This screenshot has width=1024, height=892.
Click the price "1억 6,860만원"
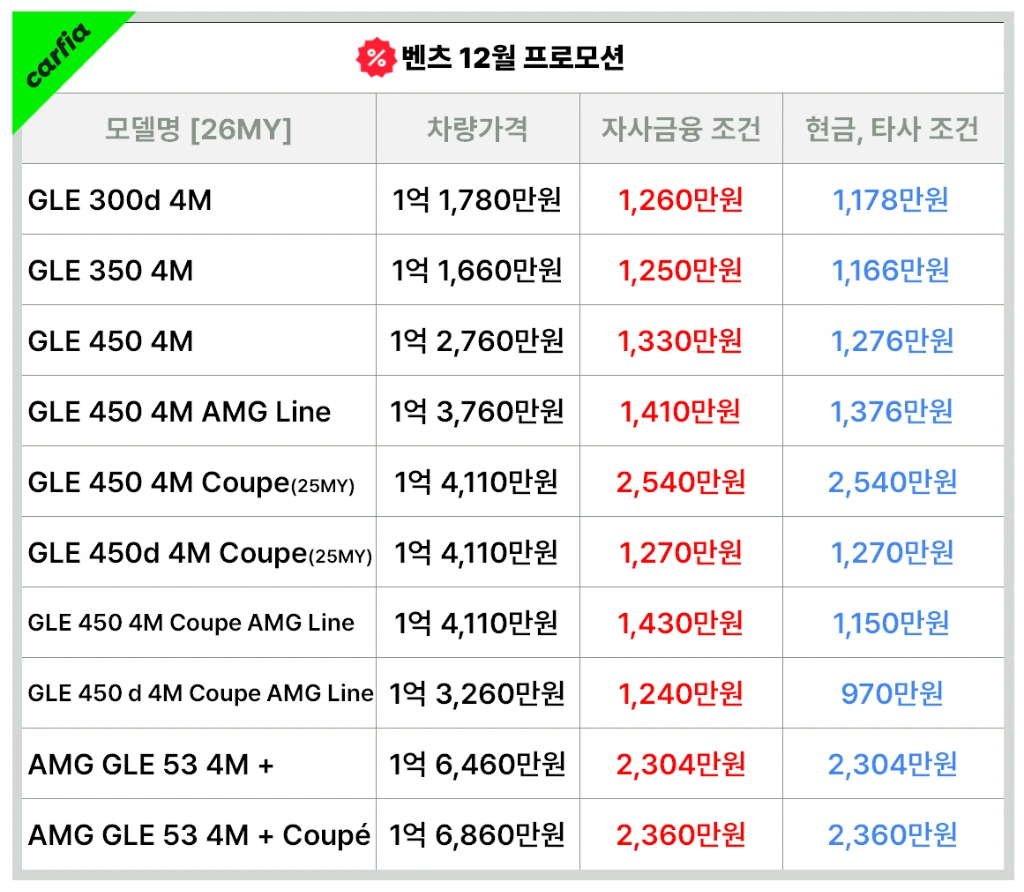tap(477, 835)
